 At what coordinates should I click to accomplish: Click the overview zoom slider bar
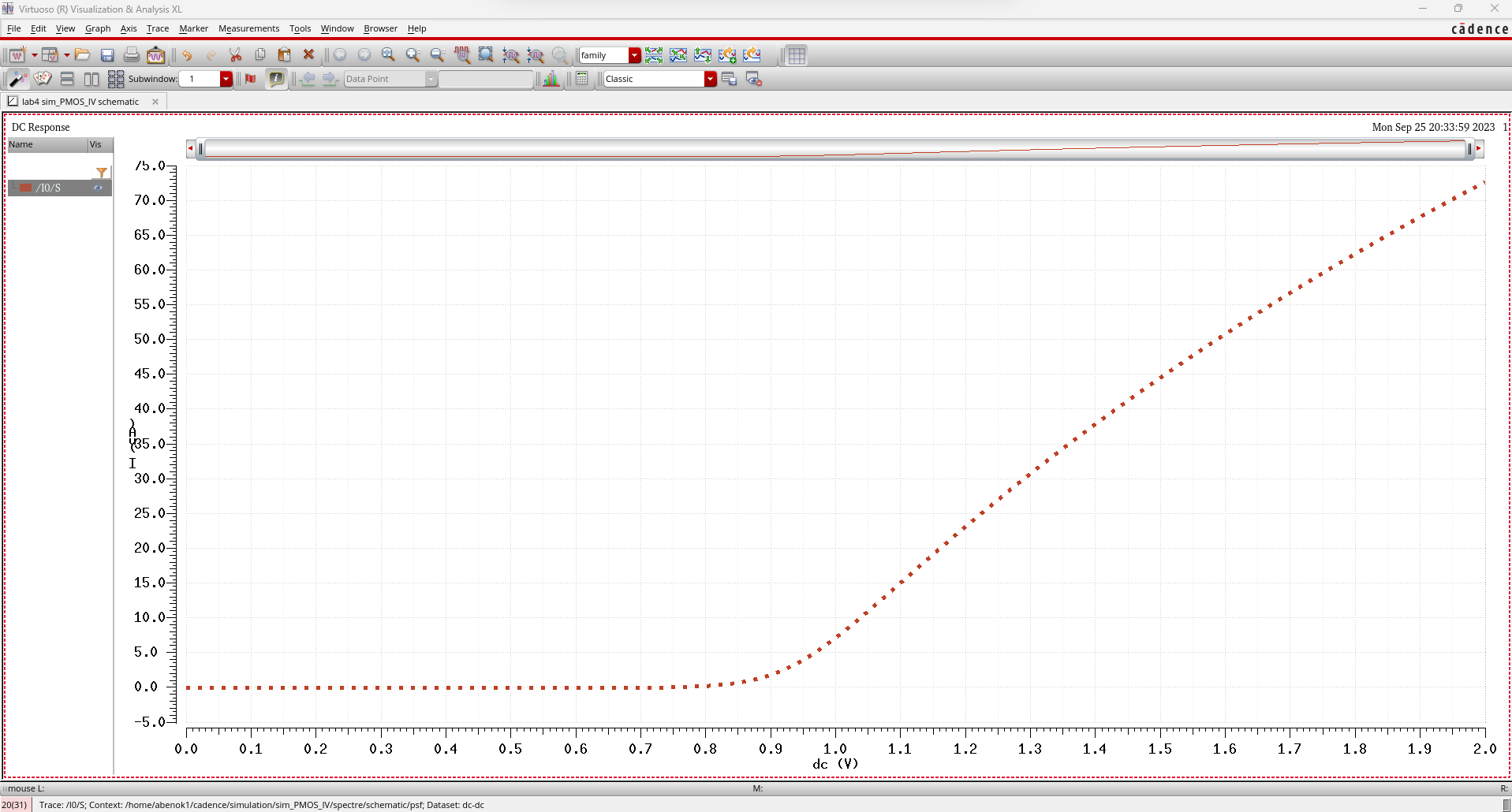tap(834, 148)
